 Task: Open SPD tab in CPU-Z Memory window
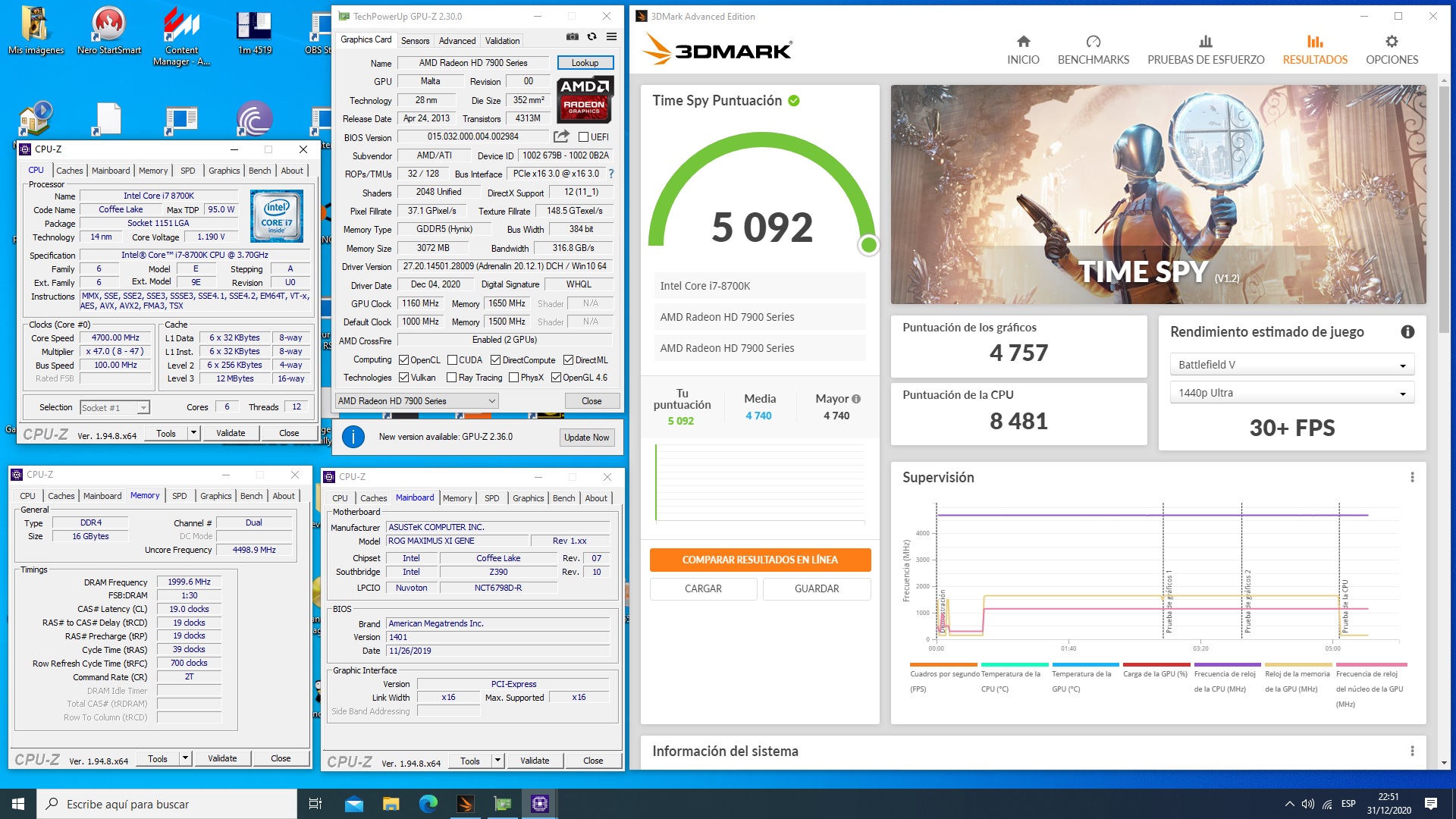[x=180, y=496]
